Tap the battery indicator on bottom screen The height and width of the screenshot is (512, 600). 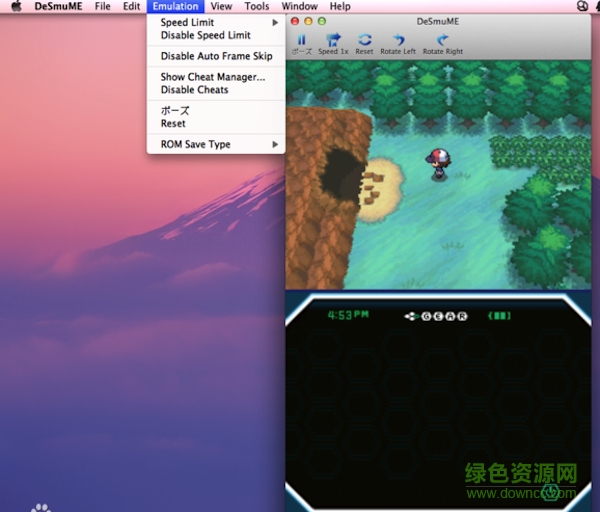tap(499, 316)
